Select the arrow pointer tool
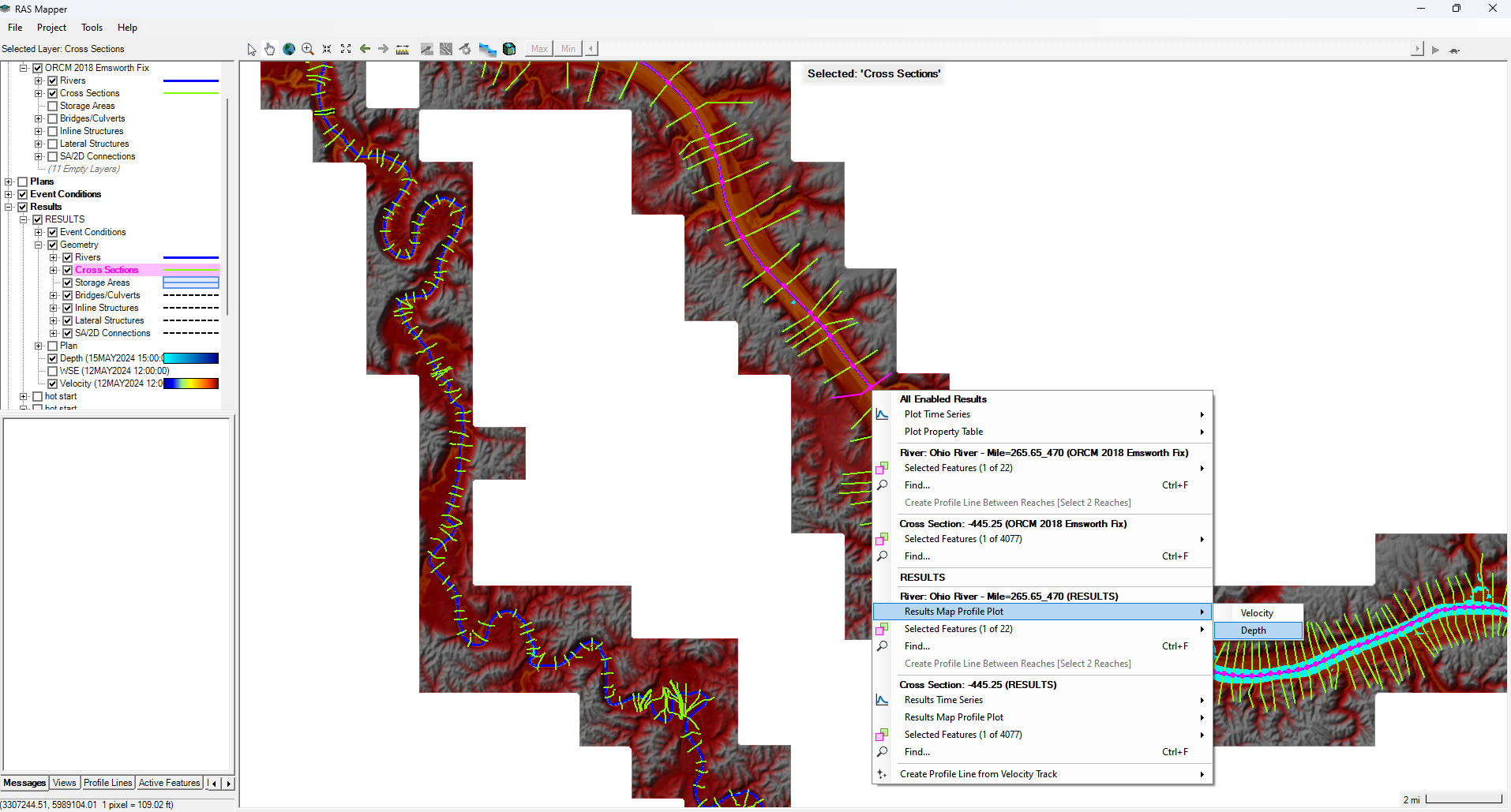The width and height of the screenshot is (1511, 812). [252, 49]
